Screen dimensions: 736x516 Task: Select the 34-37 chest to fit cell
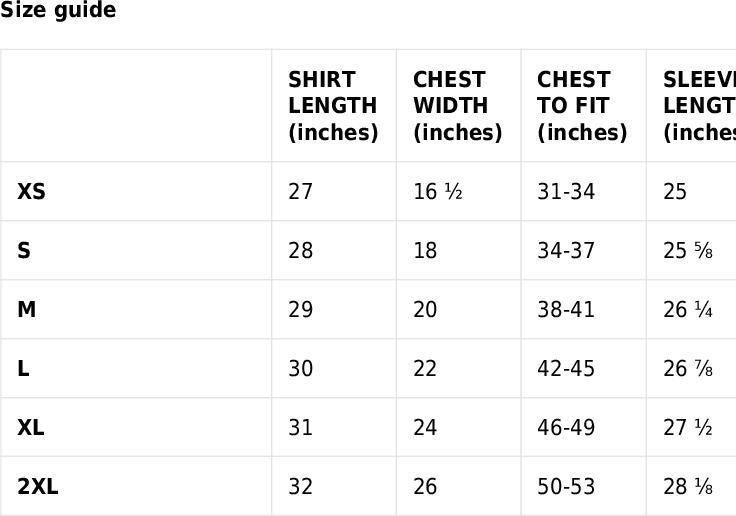(566, 250)
